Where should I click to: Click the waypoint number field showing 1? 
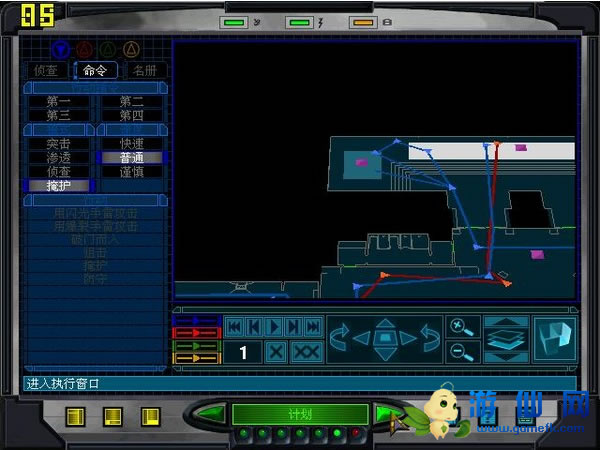243,352
